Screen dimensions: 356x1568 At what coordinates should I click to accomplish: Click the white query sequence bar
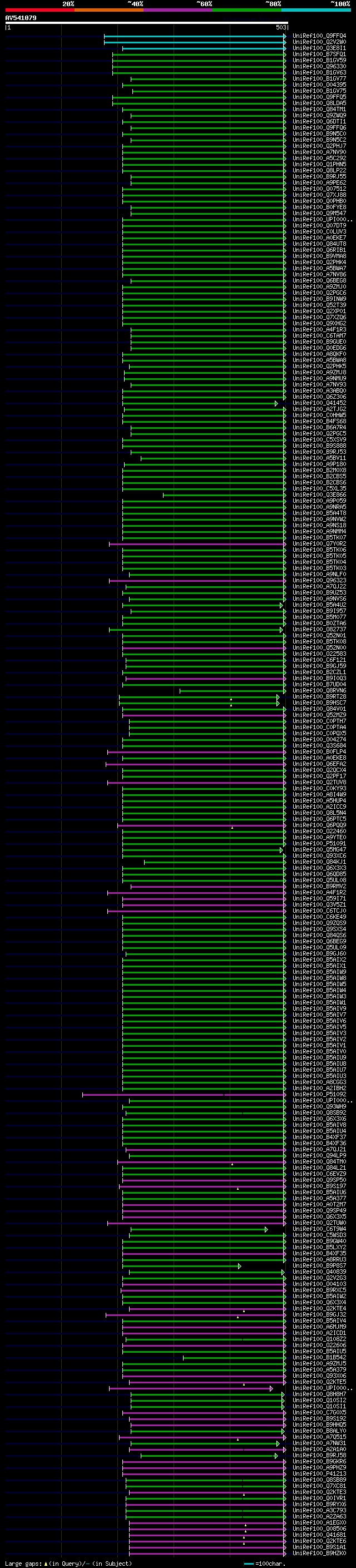pos(147,22)
